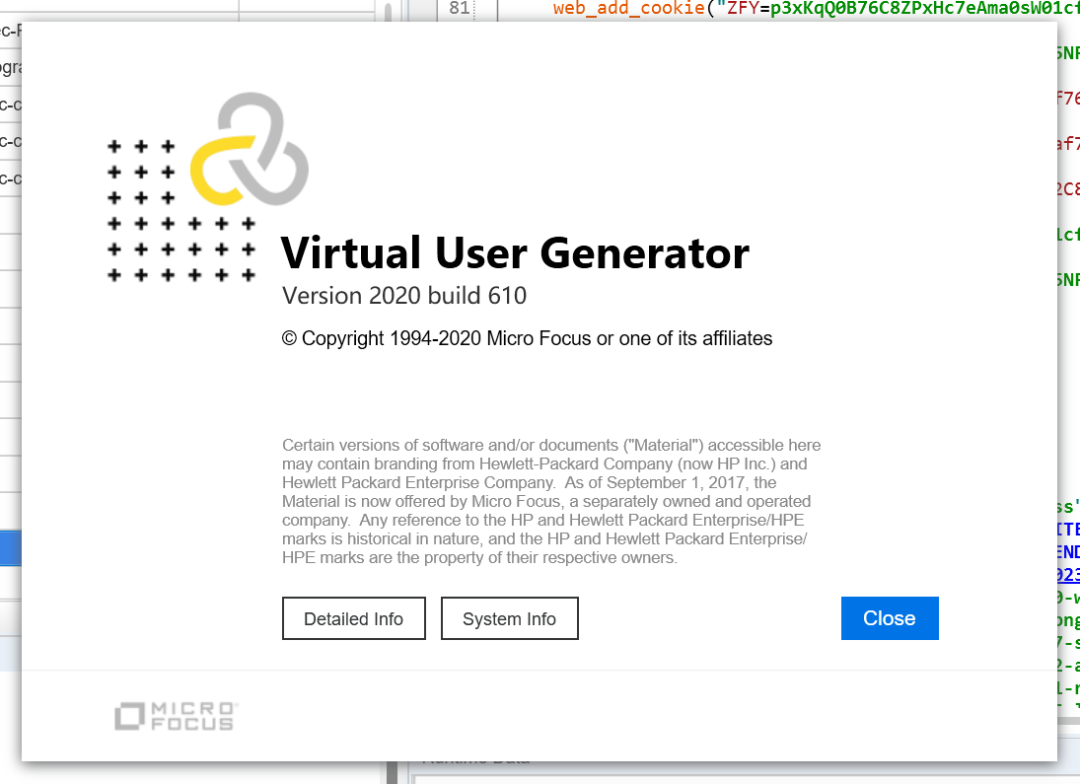Click the left panel's vertical scrollbar thumb
The height and width of the screenshot is (784, 1080).
pos(388,12)
